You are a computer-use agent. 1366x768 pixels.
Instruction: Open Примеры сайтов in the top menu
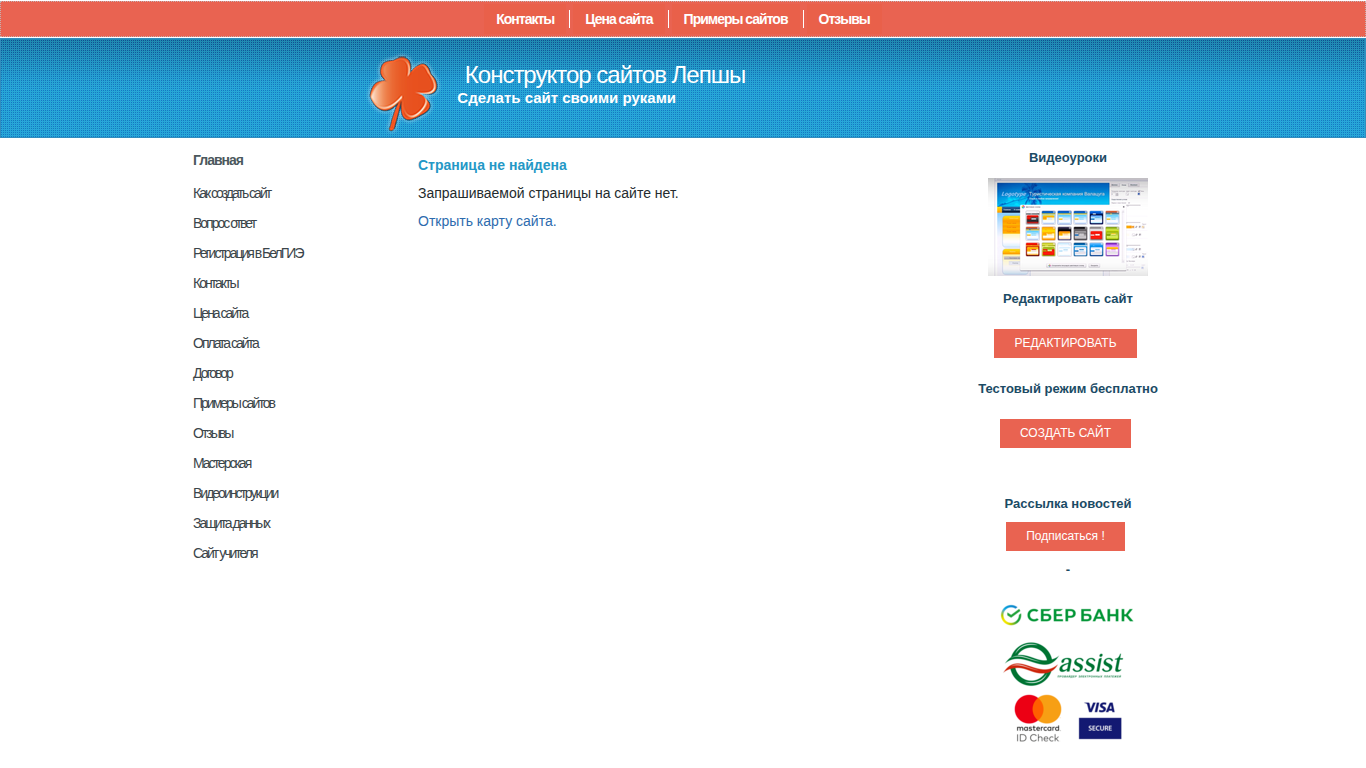(736, 19)
